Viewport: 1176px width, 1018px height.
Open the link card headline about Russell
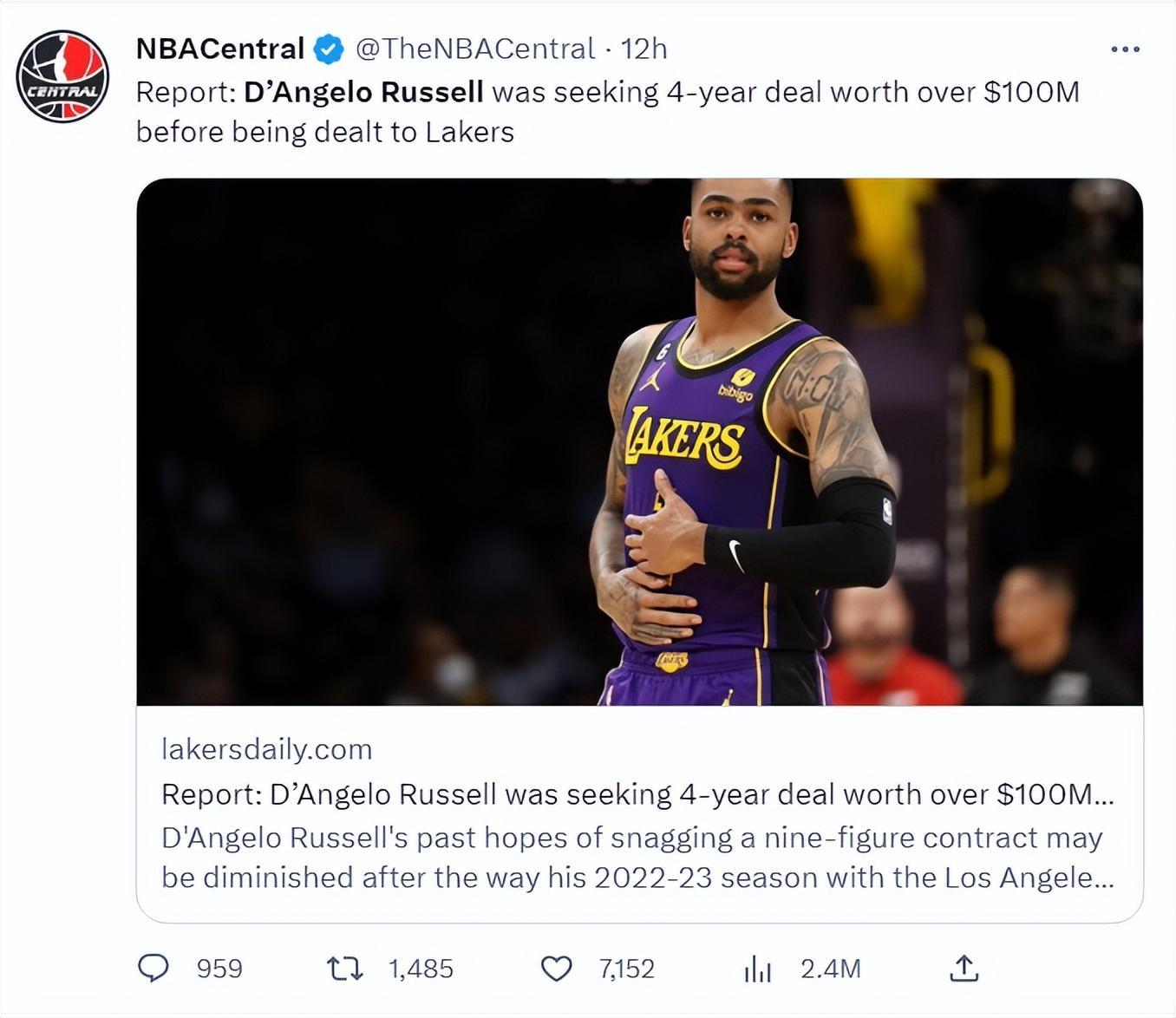click(x=637, y=794)
